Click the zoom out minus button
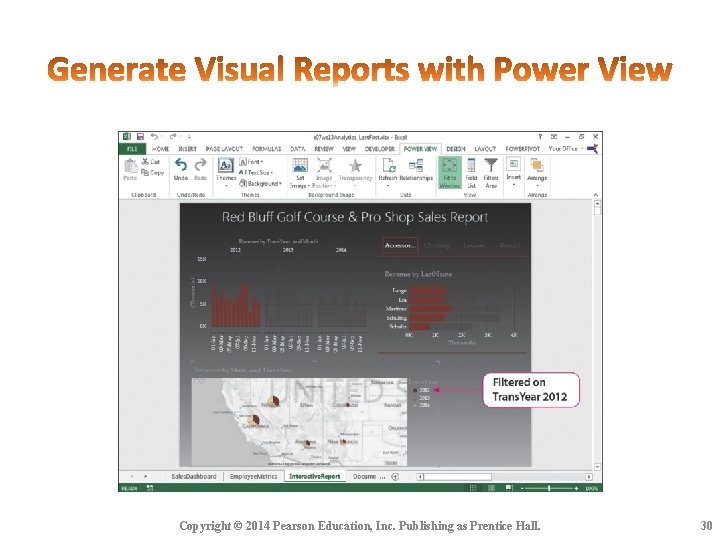The image size is (720, 540). (x=522, y=489)
